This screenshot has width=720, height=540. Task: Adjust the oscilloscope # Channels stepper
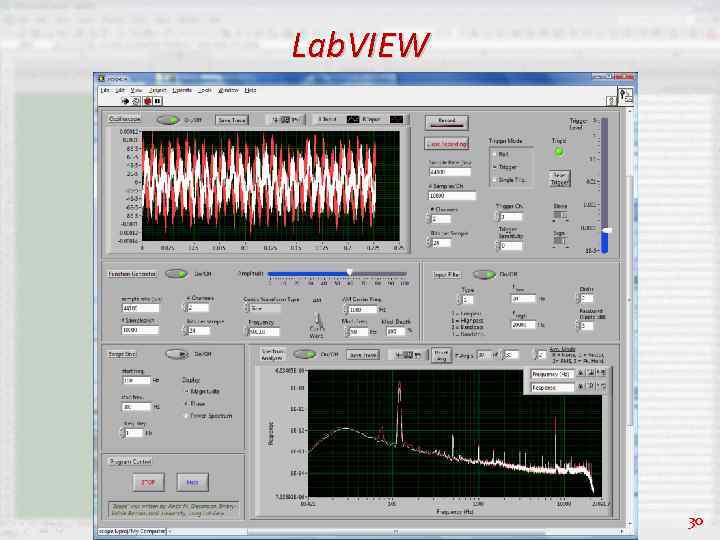[428, 219]
